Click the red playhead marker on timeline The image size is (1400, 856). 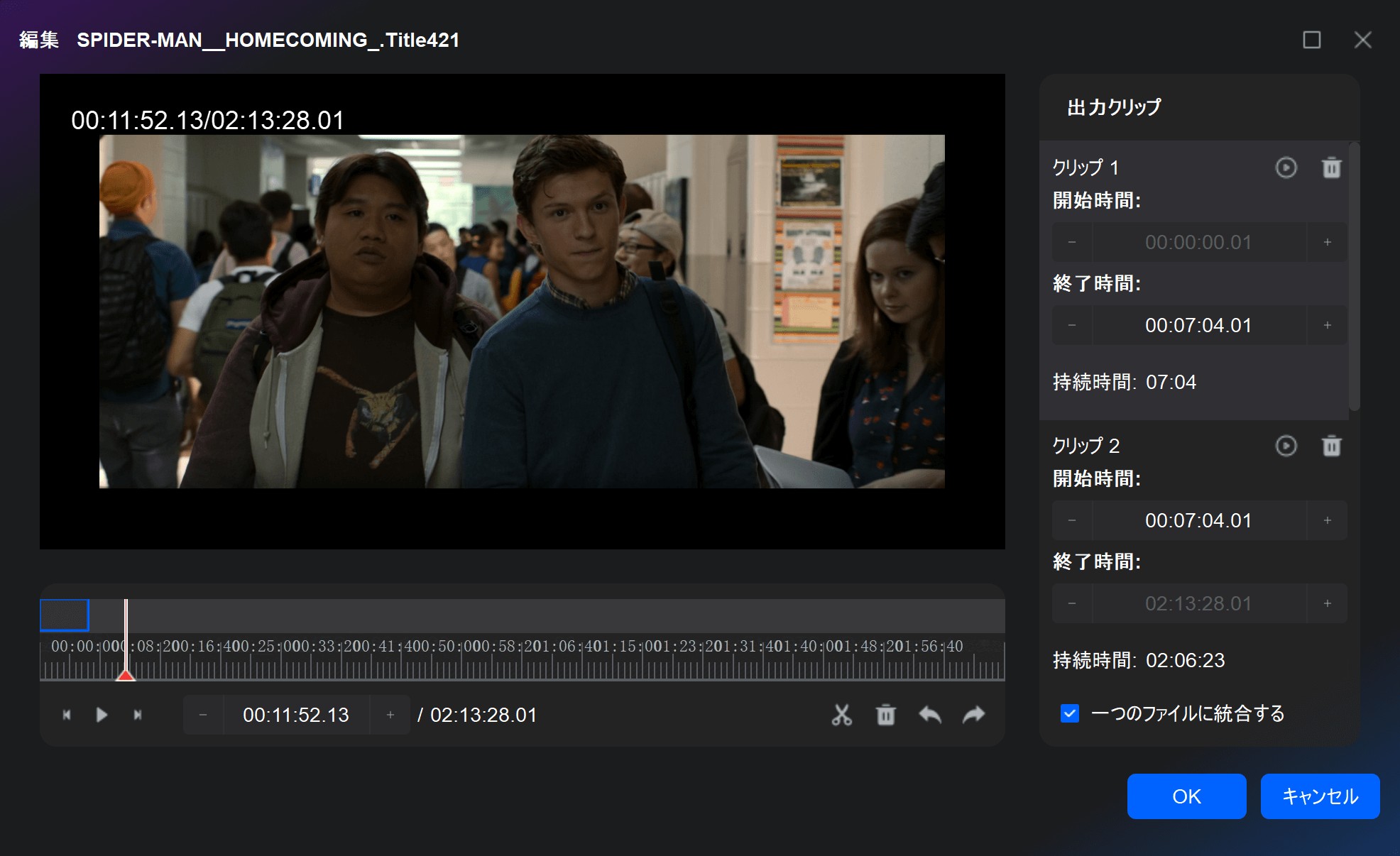click(x=126, y=675)
